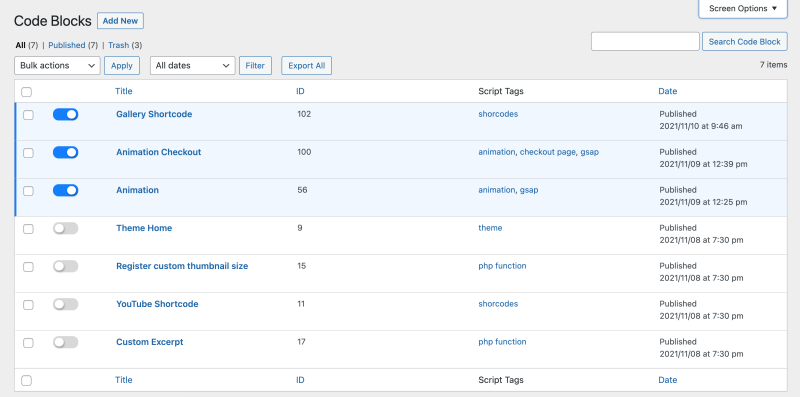Turn off the switch in the row with ID 56

(x=65, y=190)
